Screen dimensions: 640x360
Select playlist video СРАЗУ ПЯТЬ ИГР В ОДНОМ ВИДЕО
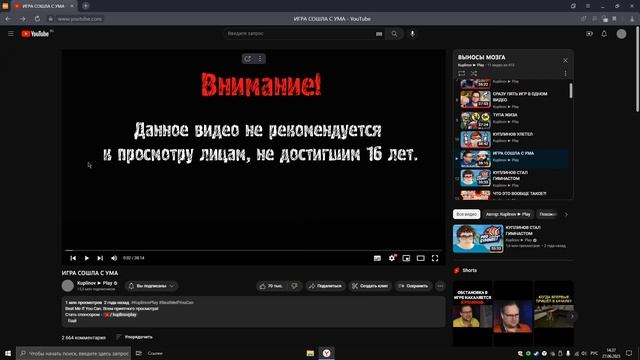[512, 100]
